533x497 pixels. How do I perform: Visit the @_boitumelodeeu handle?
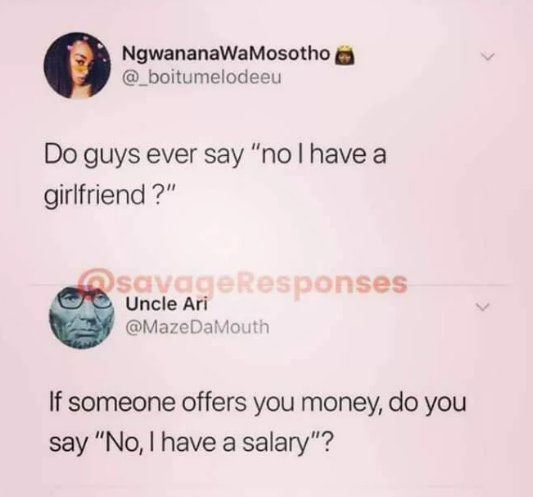[202, 78]
